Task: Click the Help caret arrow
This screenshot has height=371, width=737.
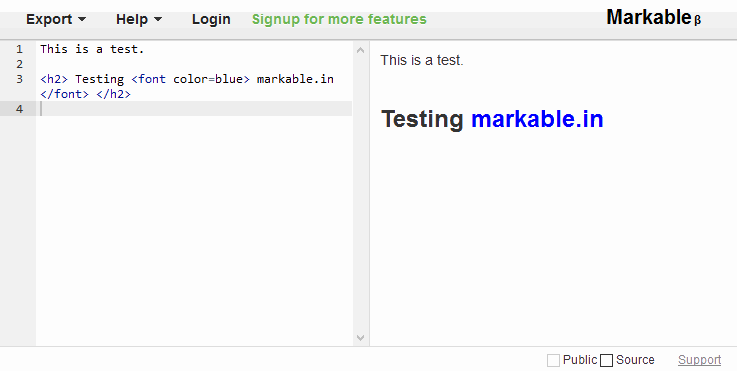Action: point(158,19)
